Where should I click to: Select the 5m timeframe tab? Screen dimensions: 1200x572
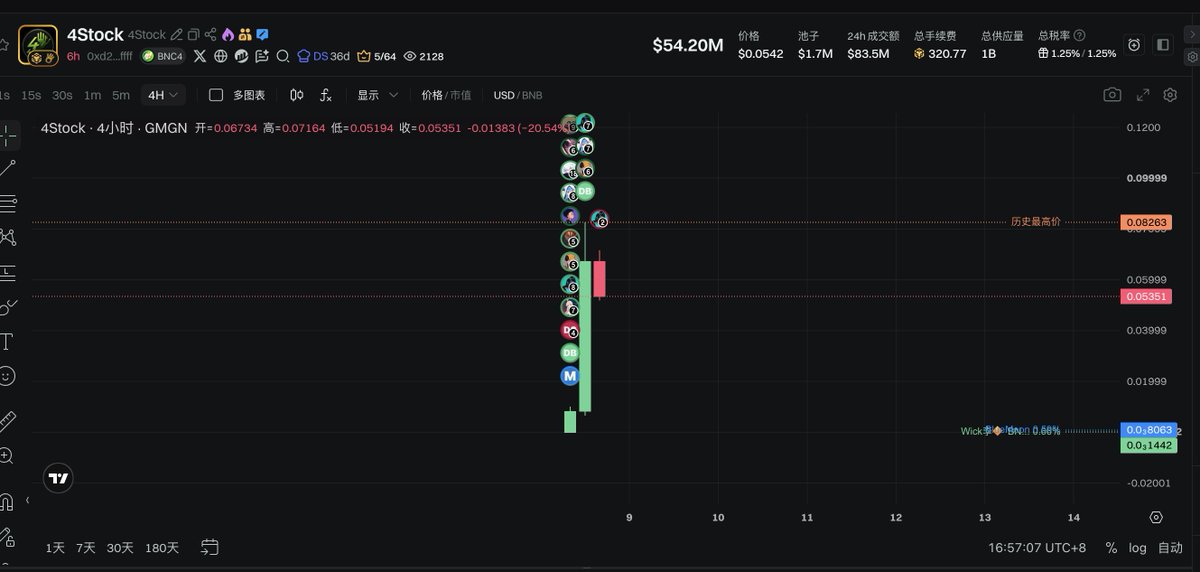[121, 95]
